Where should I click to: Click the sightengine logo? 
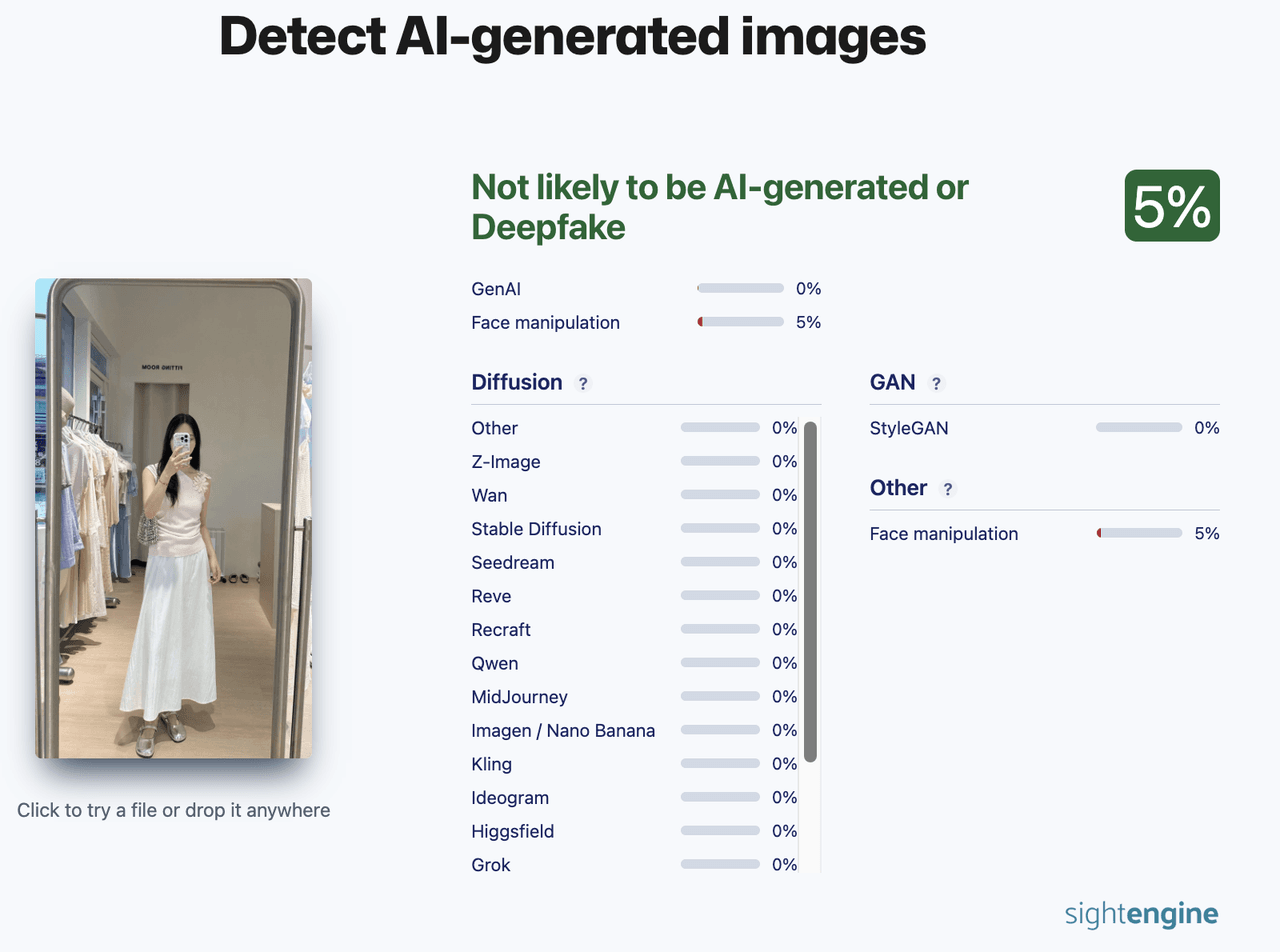(1142, 913)
